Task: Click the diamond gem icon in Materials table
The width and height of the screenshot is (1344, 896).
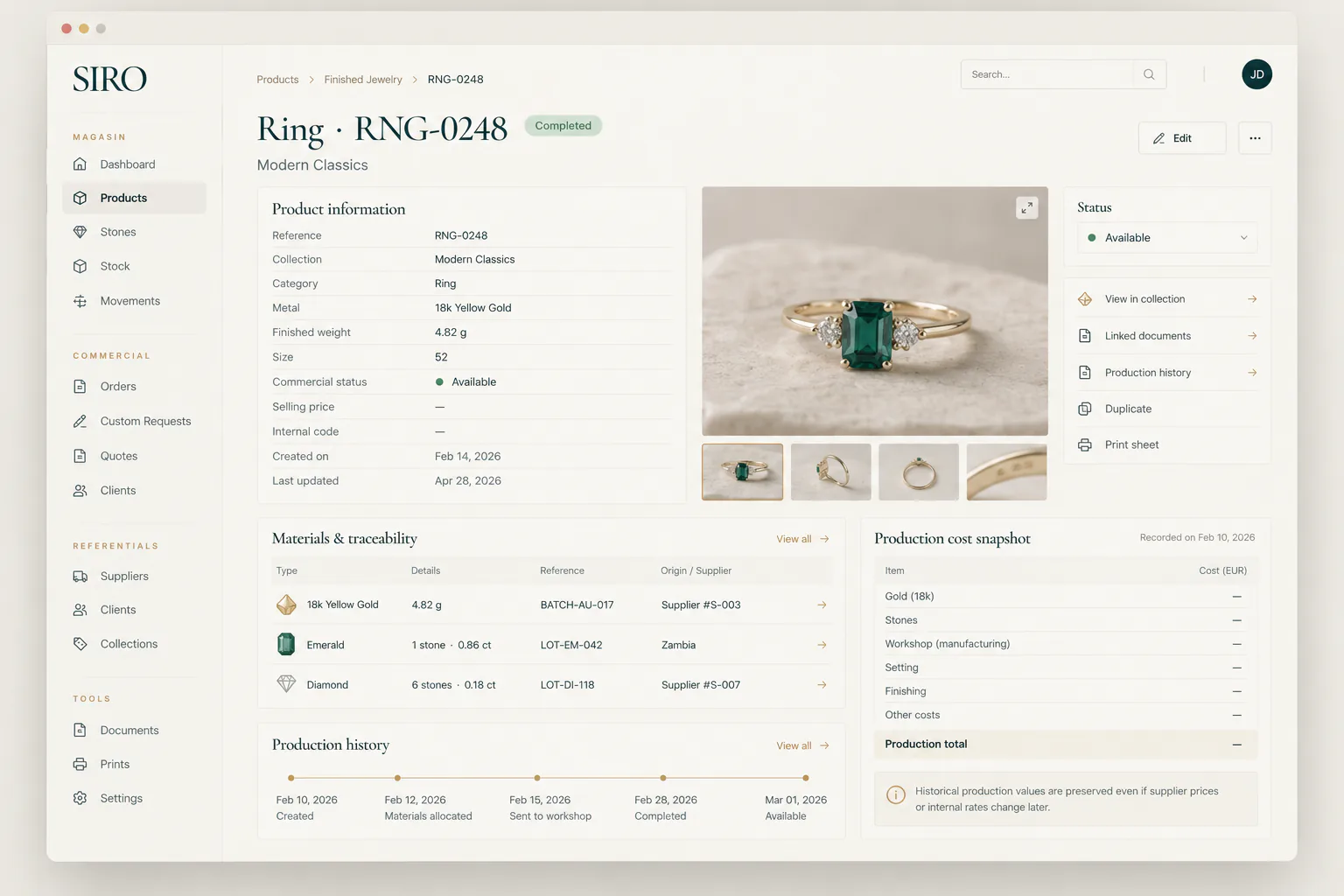Action: point(286,684)
